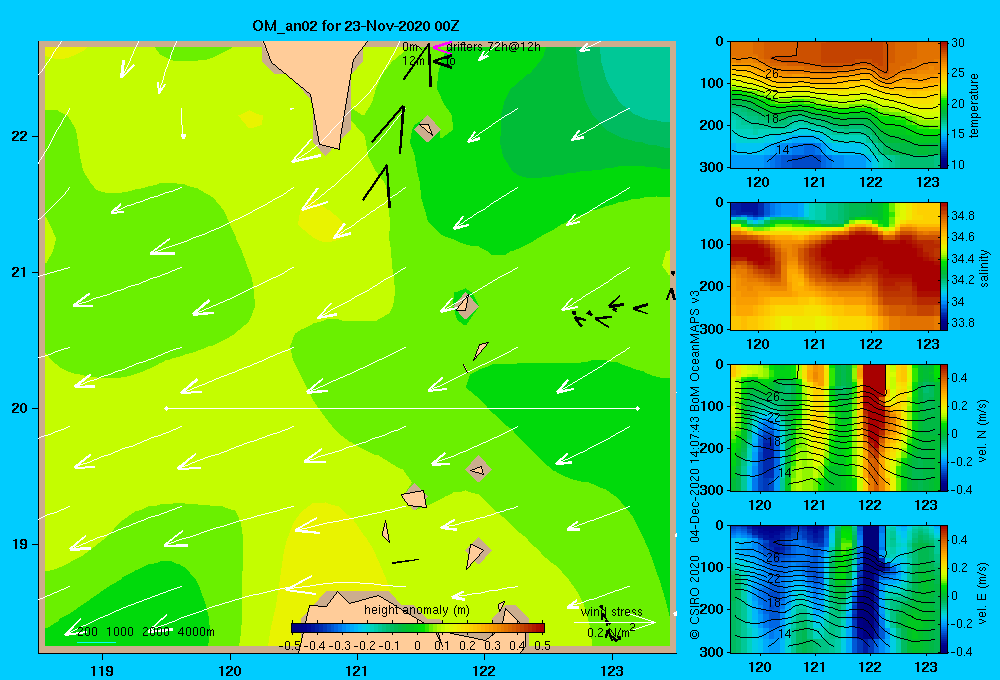Click the vel. E color scale bar

tap(944, 589)
